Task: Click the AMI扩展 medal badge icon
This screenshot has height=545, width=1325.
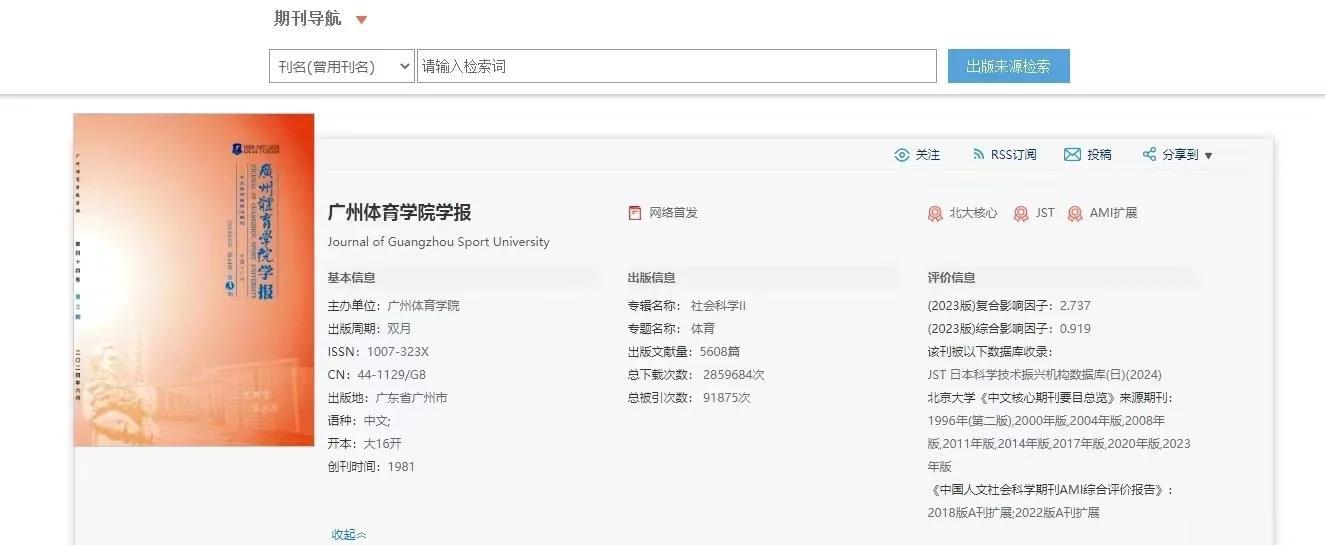Action: click(1075, 214)
